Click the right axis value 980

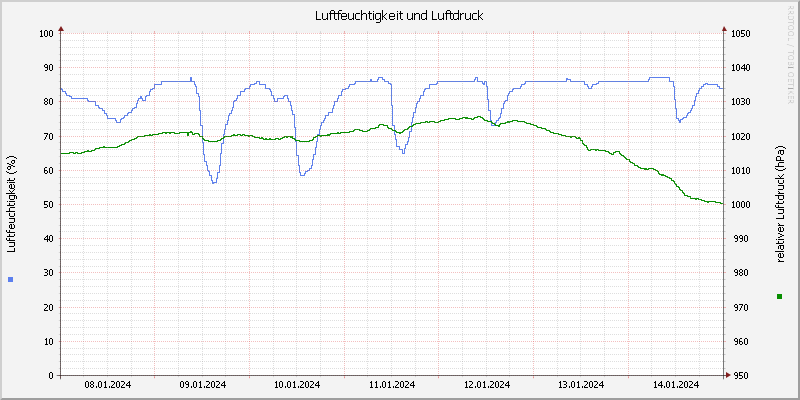(742, 273)
